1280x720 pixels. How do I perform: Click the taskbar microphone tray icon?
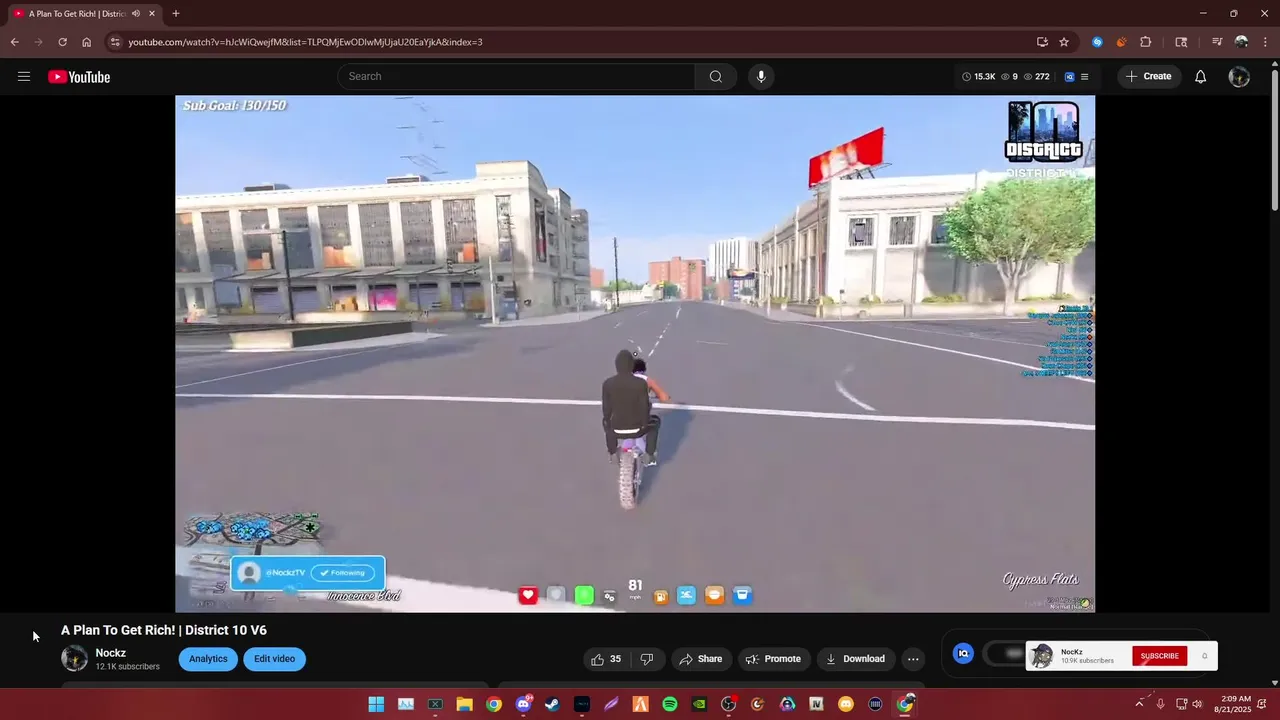coord(1160,704)
